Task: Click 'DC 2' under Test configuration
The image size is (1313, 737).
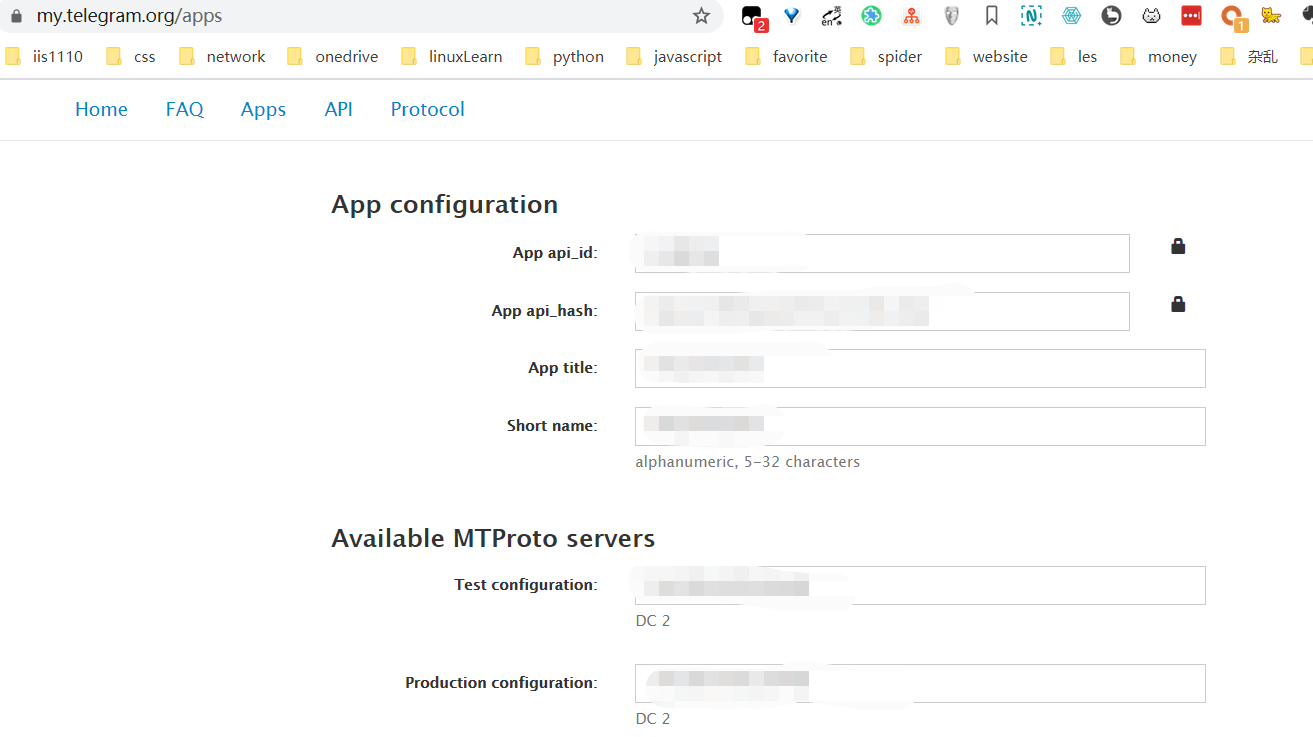Action: pos(652,621)
